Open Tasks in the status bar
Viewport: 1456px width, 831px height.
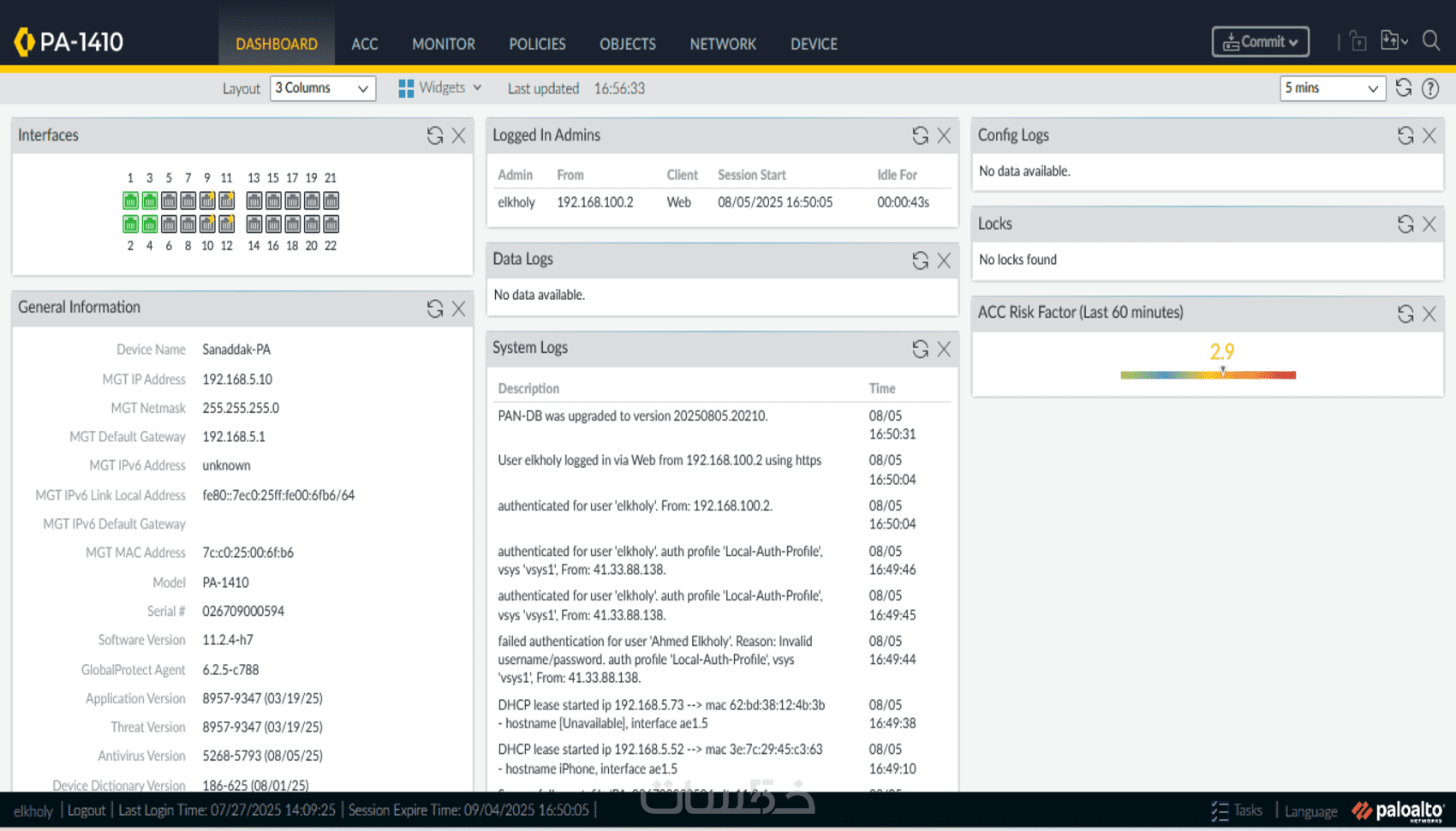coord(1237,810)
